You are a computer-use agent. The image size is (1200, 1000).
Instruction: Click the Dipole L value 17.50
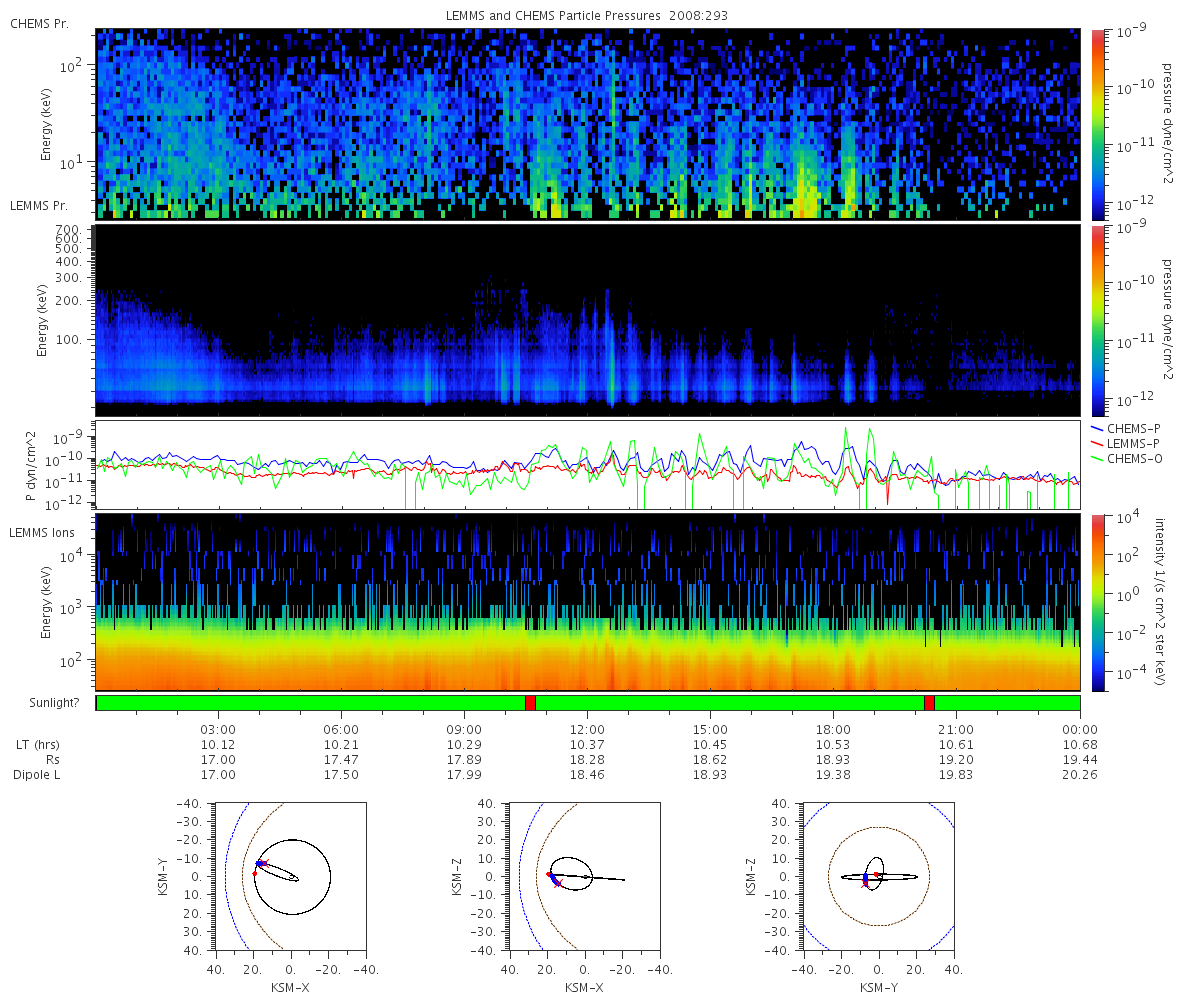pos(341,775)
